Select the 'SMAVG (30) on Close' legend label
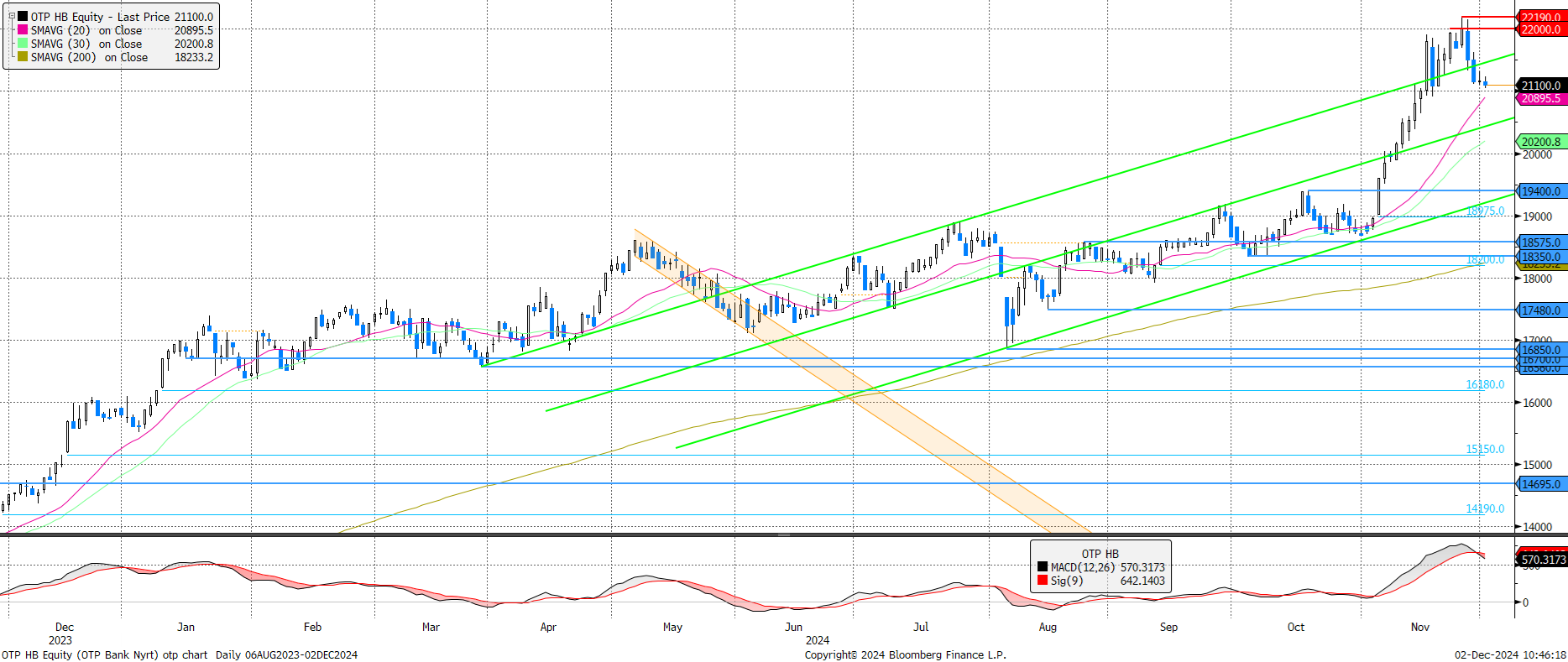The image size is (1568, 662). pos(86,44)
